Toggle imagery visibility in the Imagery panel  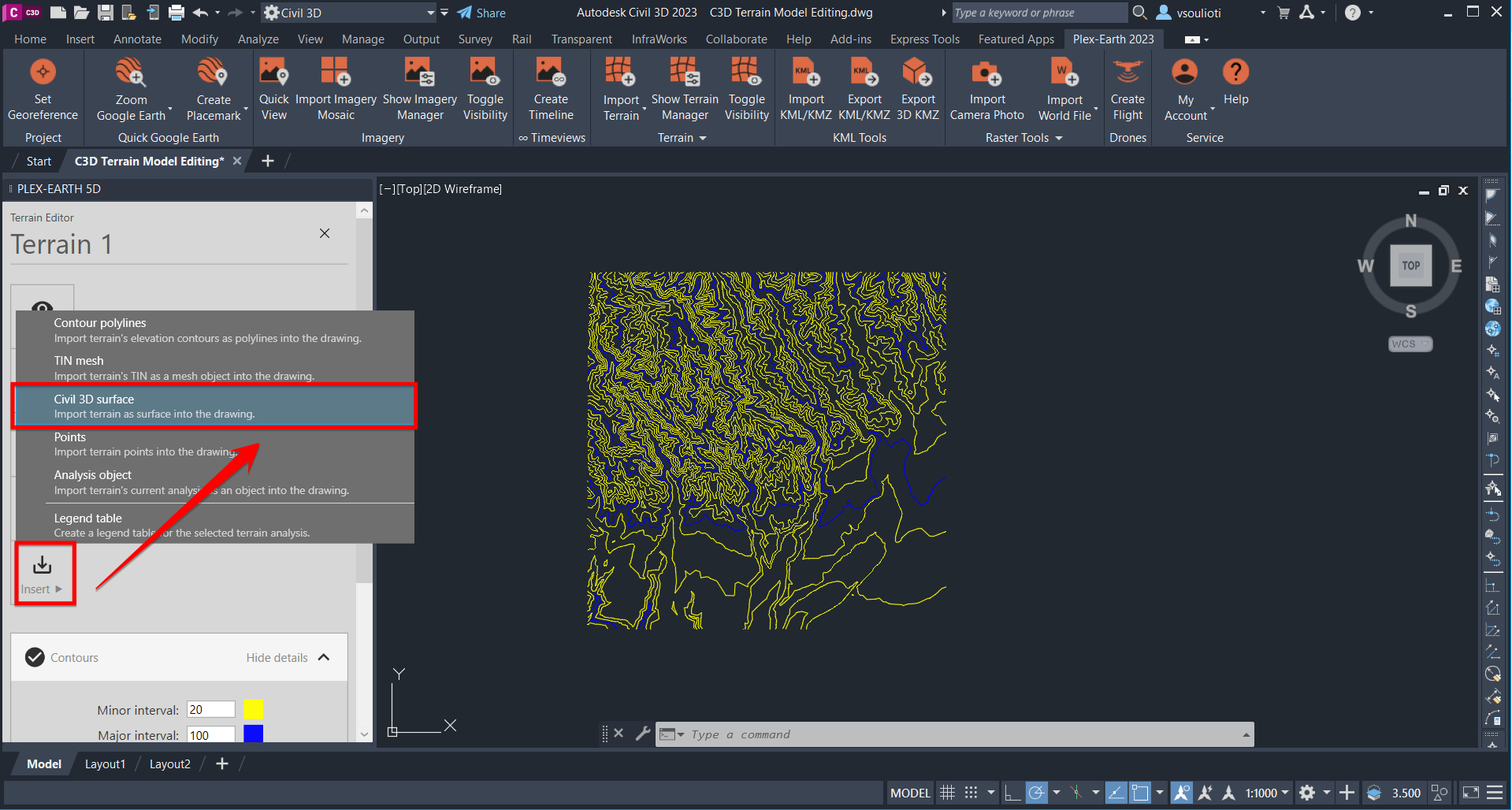point(484,89)
